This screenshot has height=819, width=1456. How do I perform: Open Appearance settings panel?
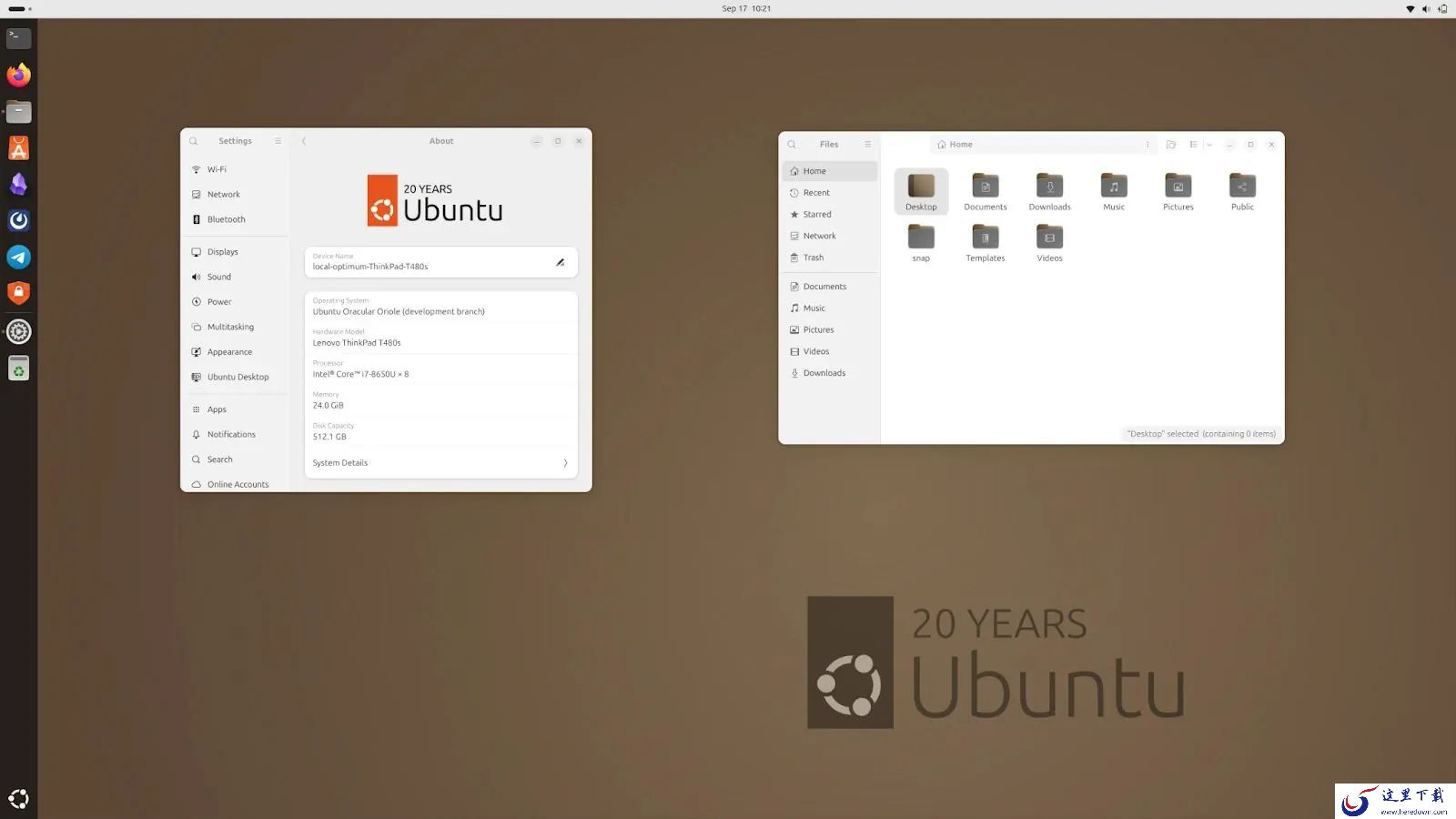point(236,352)
